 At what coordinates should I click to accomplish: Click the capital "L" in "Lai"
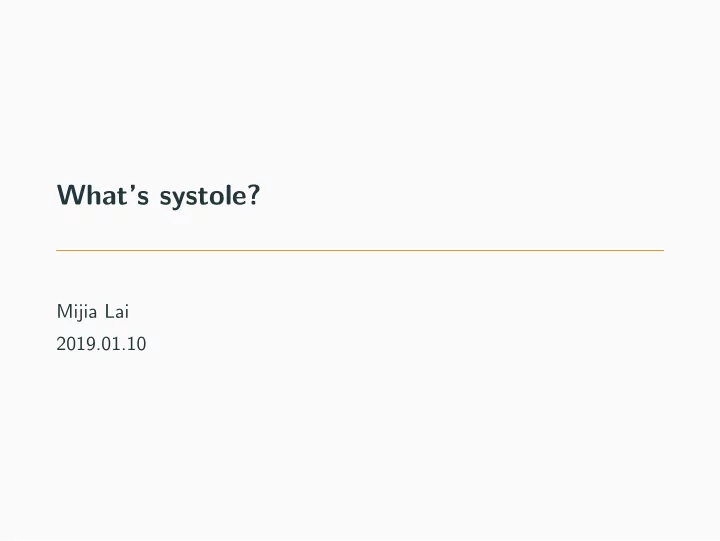(109, 311)
